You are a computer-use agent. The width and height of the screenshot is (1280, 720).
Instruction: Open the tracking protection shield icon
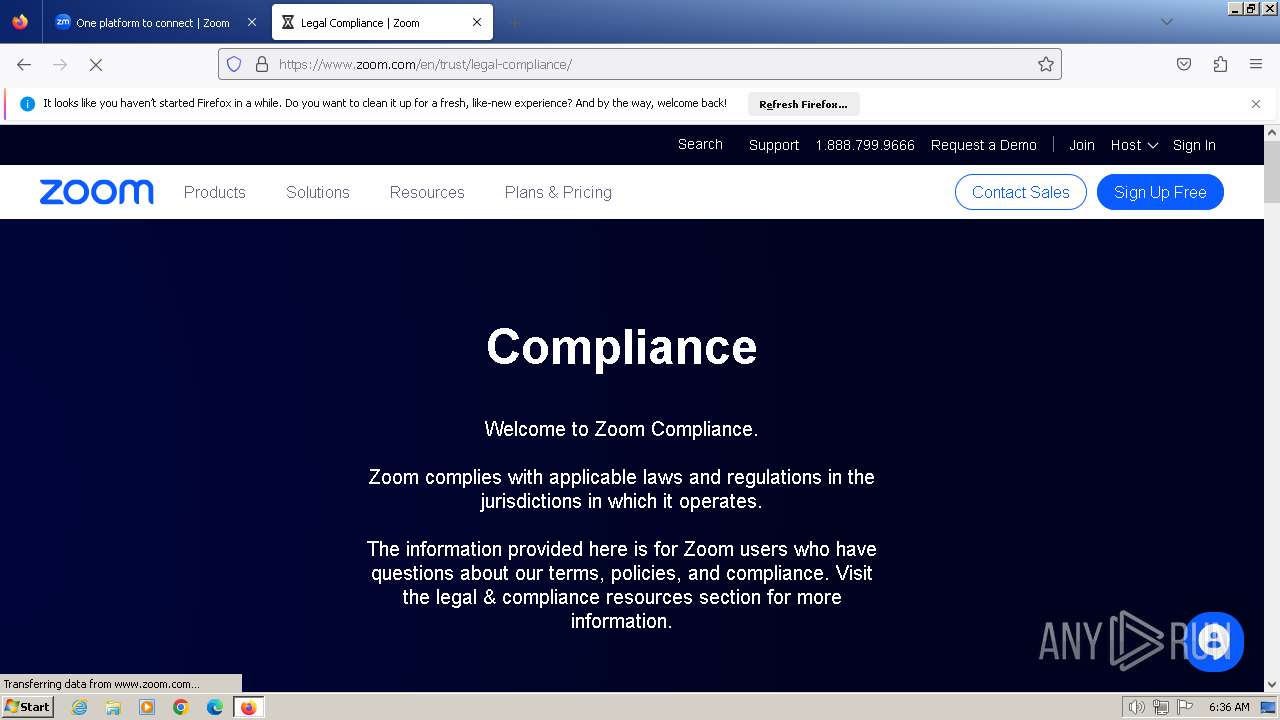tap(234, 64)
